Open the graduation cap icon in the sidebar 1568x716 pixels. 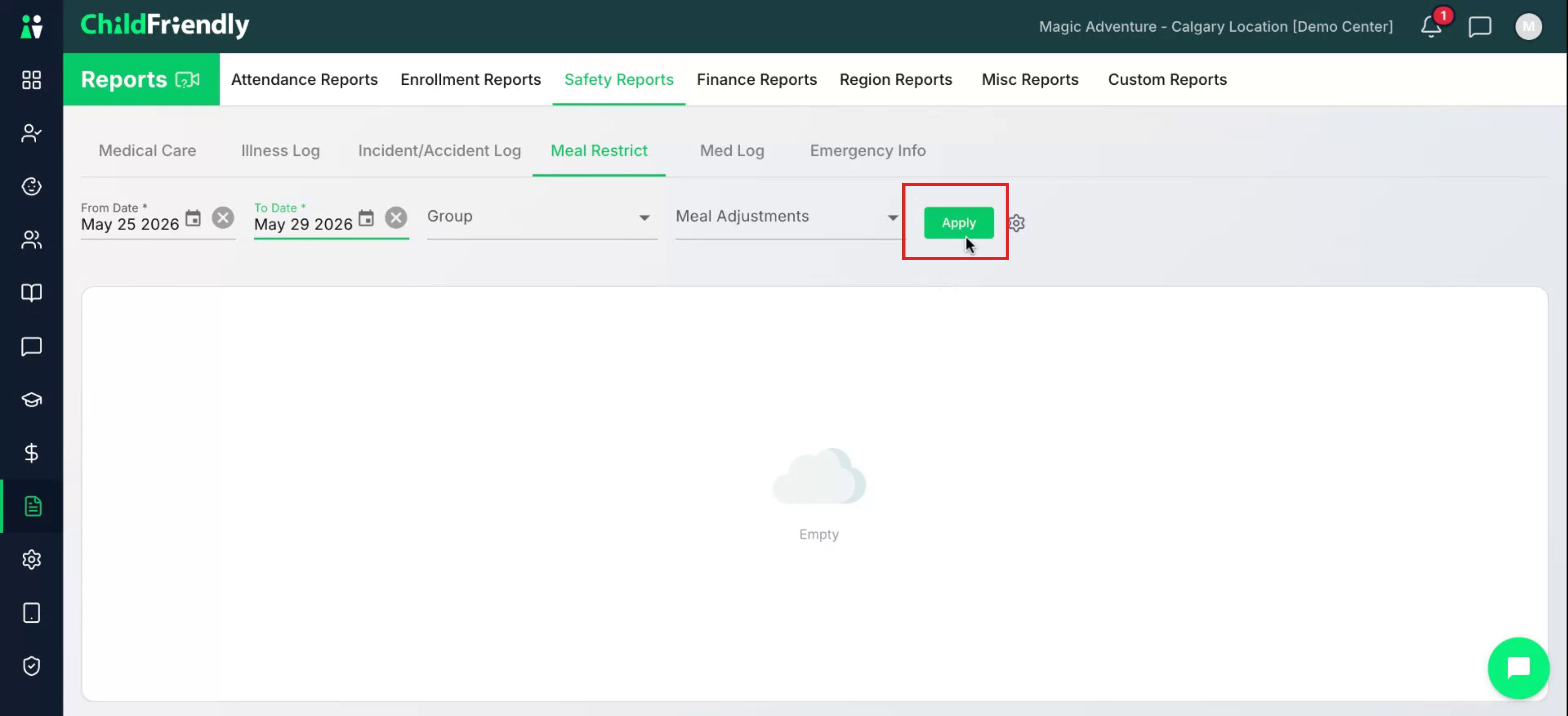[x=32, y=400]
